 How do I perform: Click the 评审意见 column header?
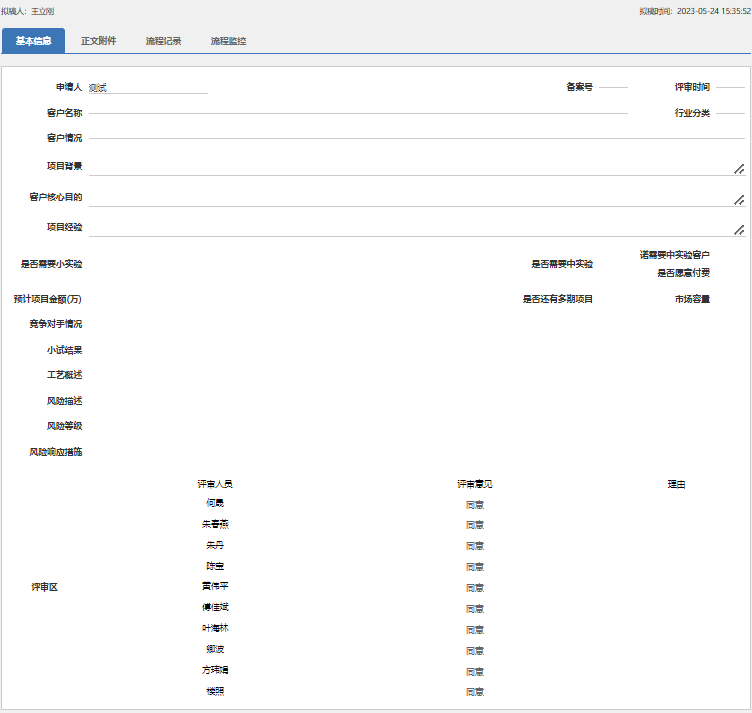(475, 484)
